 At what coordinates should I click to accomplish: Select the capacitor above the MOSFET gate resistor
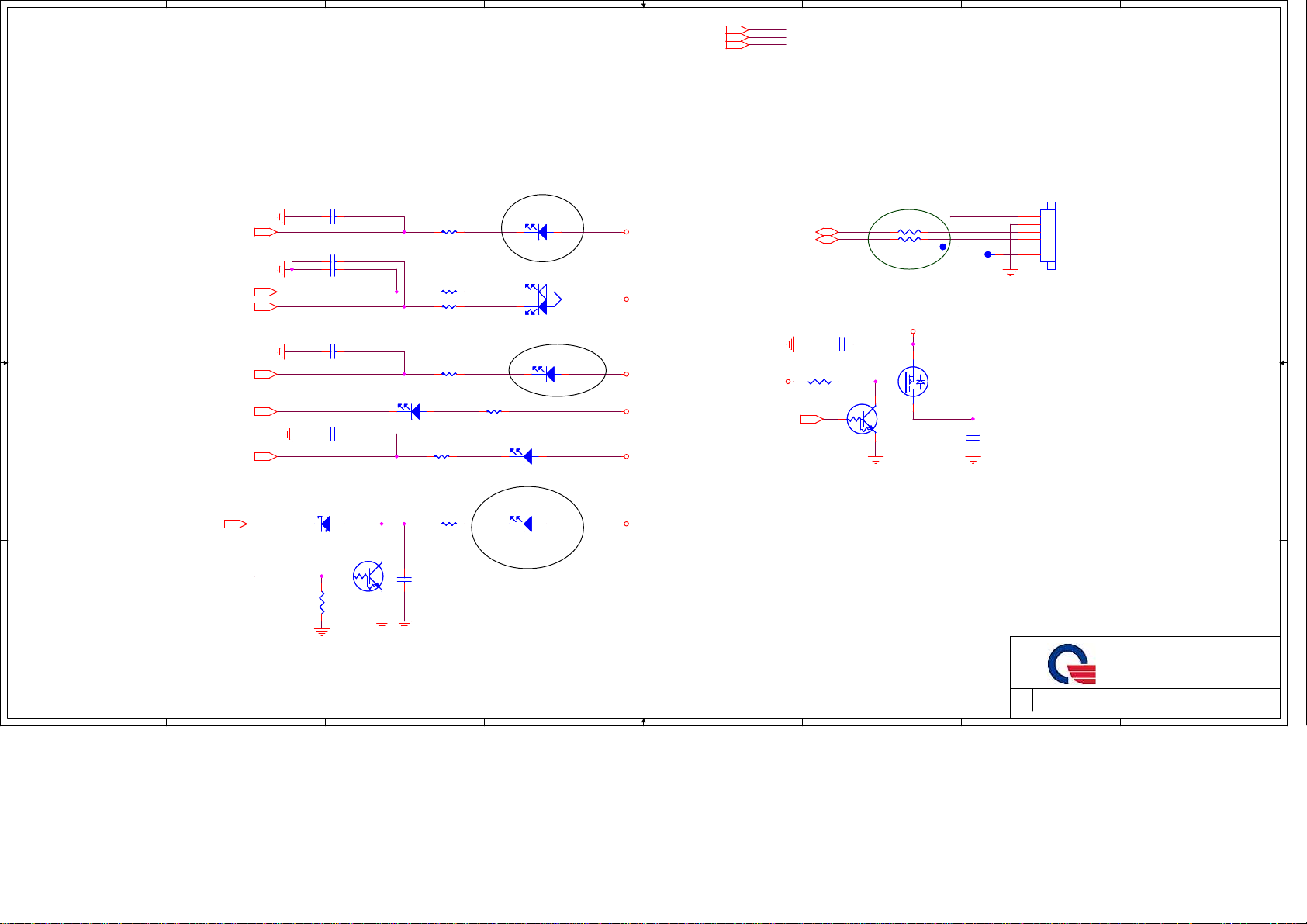[842, 344]
